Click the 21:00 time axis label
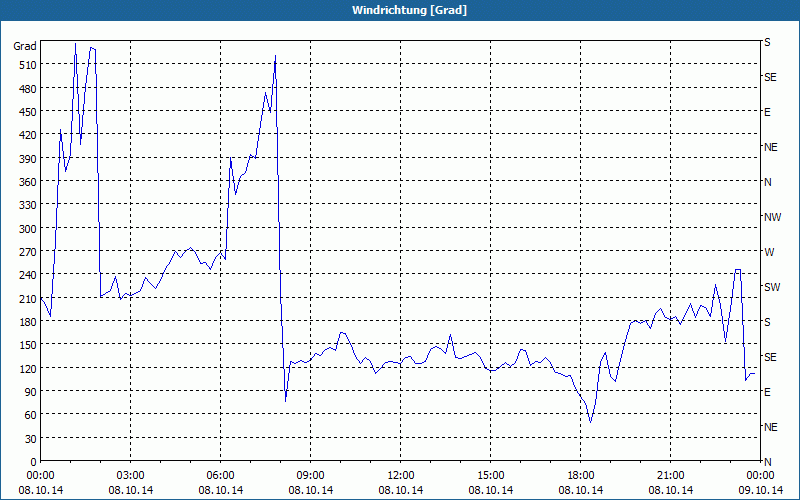 (x=670, y=476)
